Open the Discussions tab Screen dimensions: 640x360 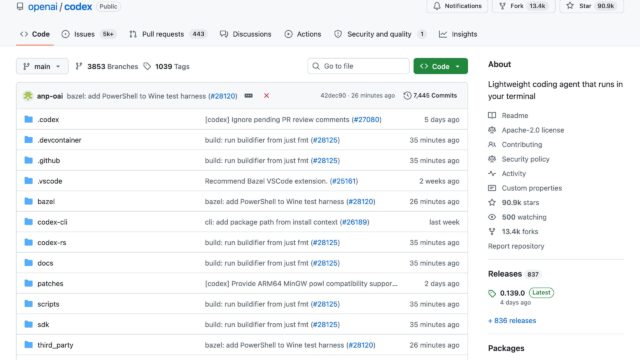click(x=245, y=34)
